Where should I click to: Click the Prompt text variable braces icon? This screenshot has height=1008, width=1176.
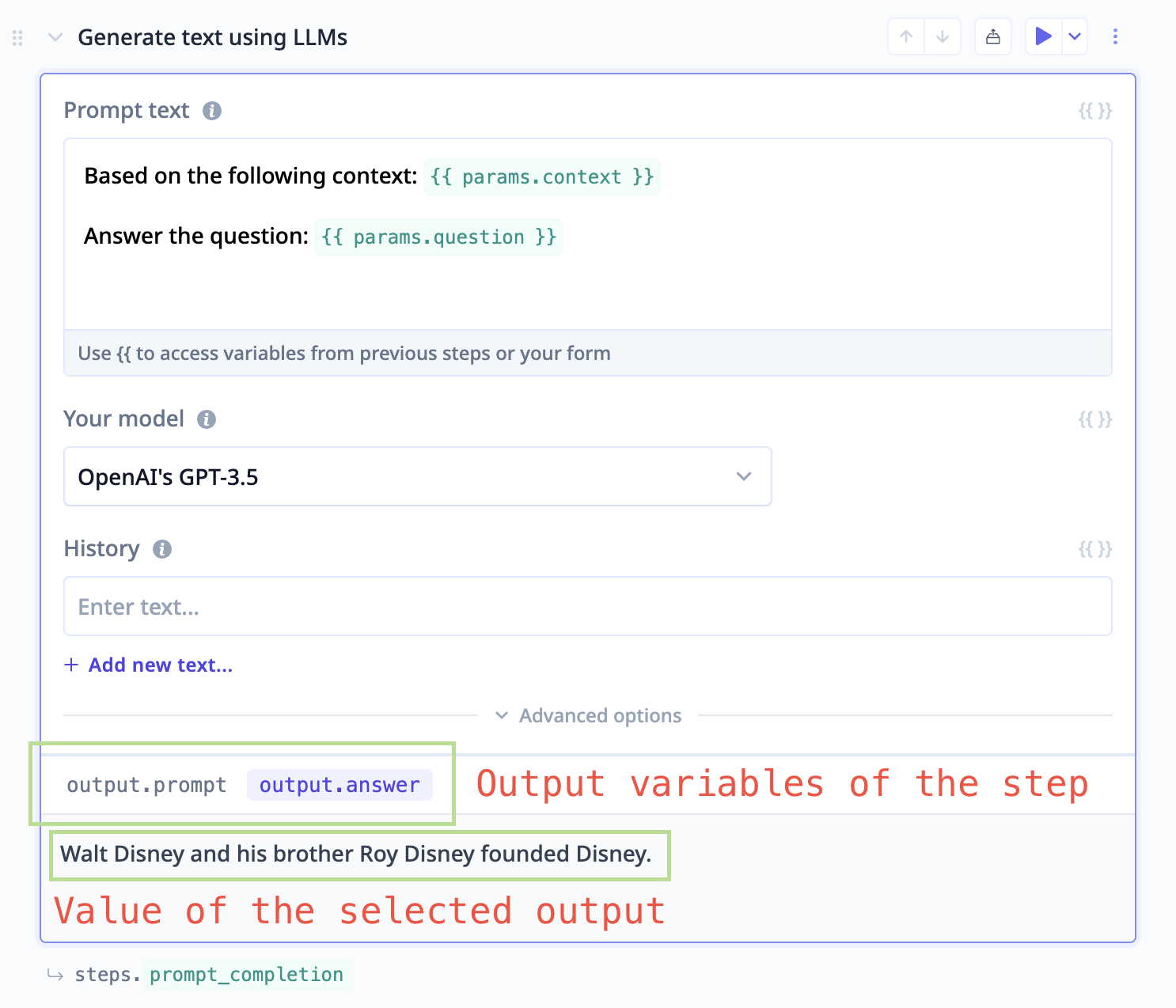point(1095,111)
